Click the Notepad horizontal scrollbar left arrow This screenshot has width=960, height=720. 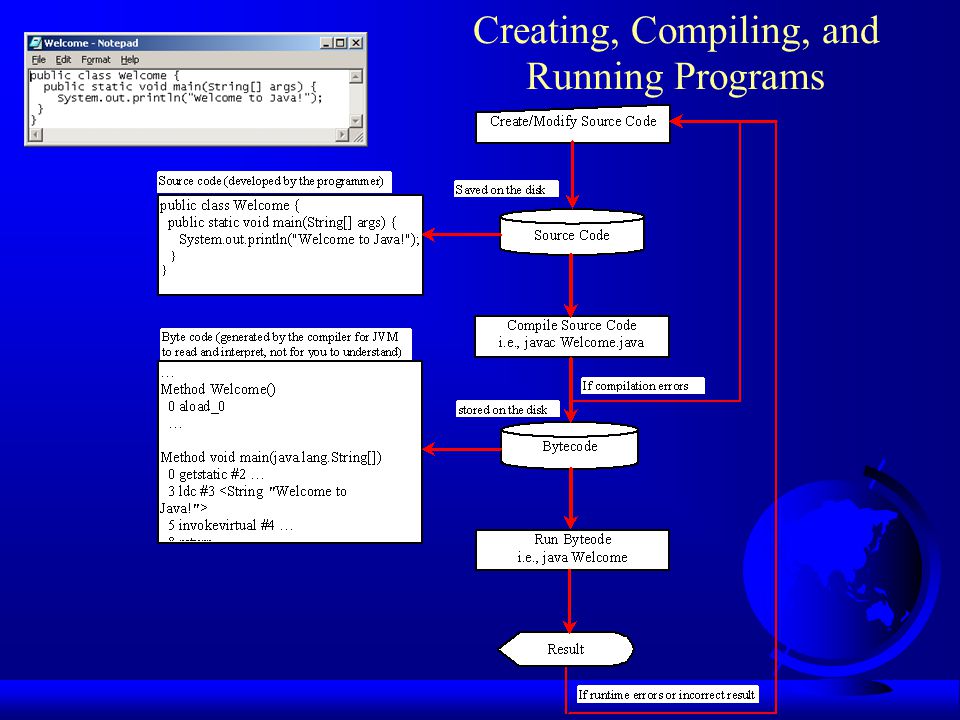[x=36, y=135]
